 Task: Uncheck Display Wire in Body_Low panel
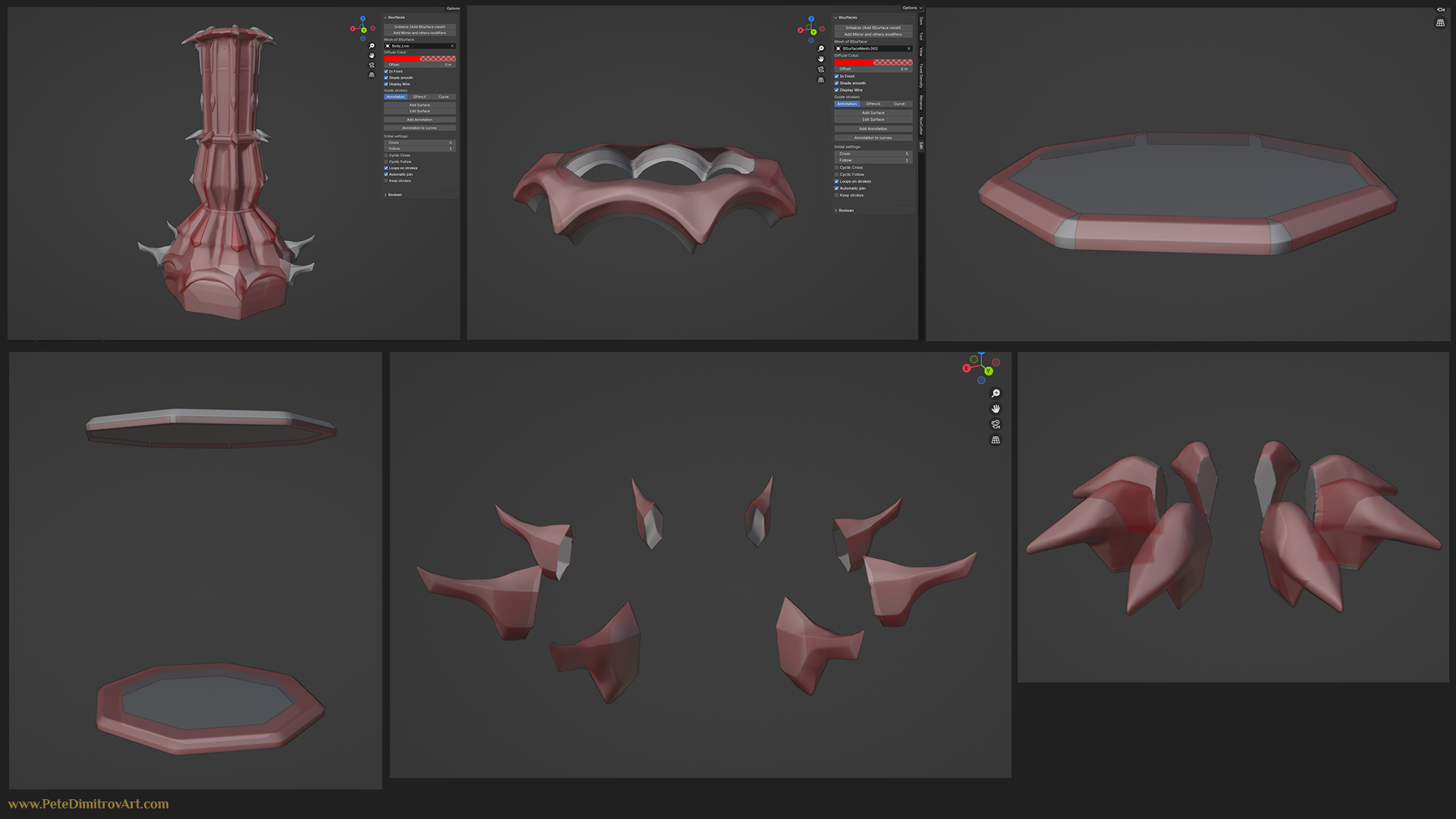[x=386, y=84]
